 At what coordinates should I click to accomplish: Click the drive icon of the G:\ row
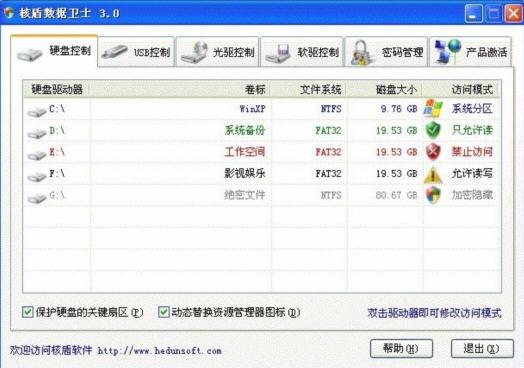point(37,199)
